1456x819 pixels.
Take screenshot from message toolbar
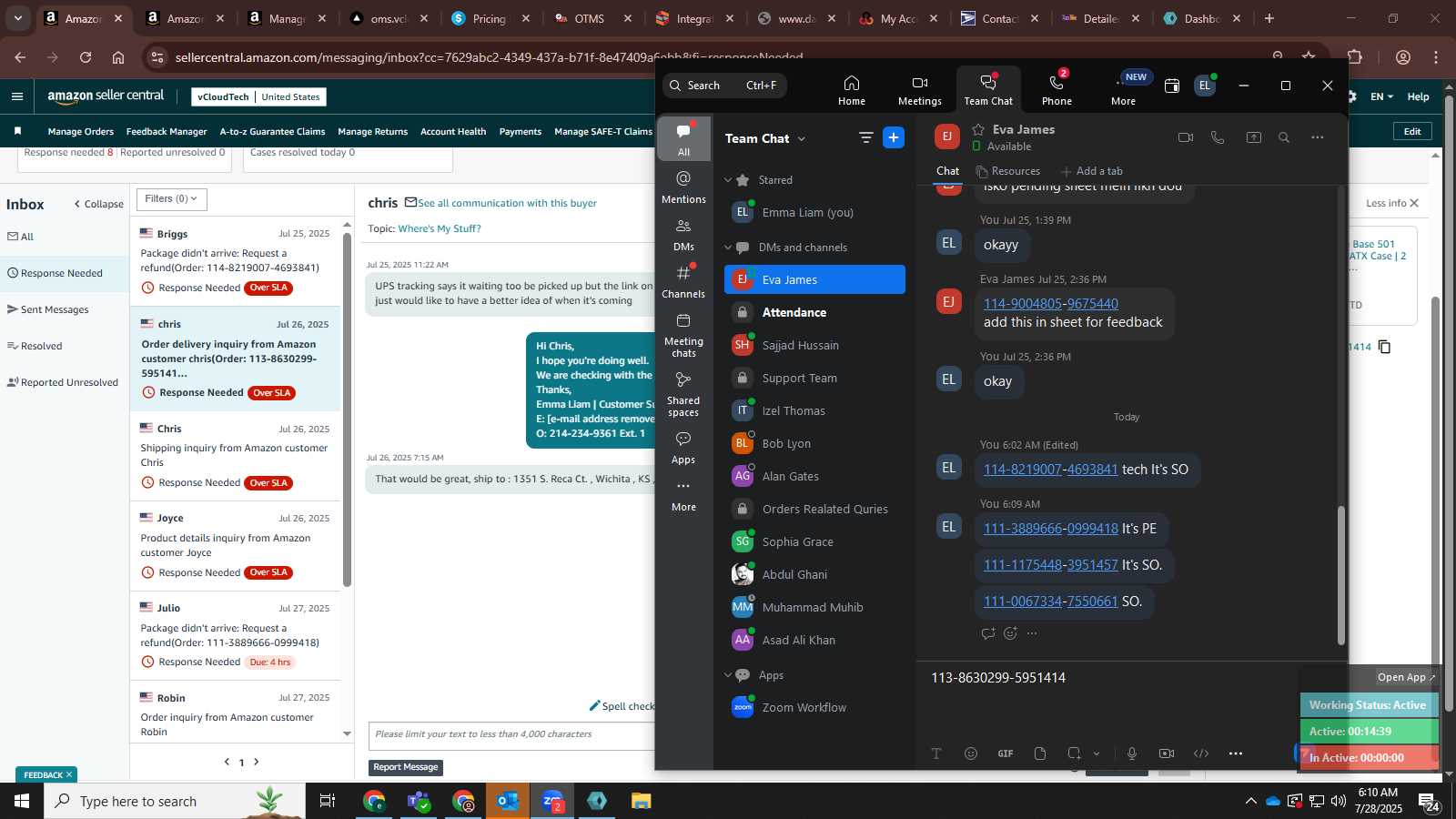pos(1074,753)
